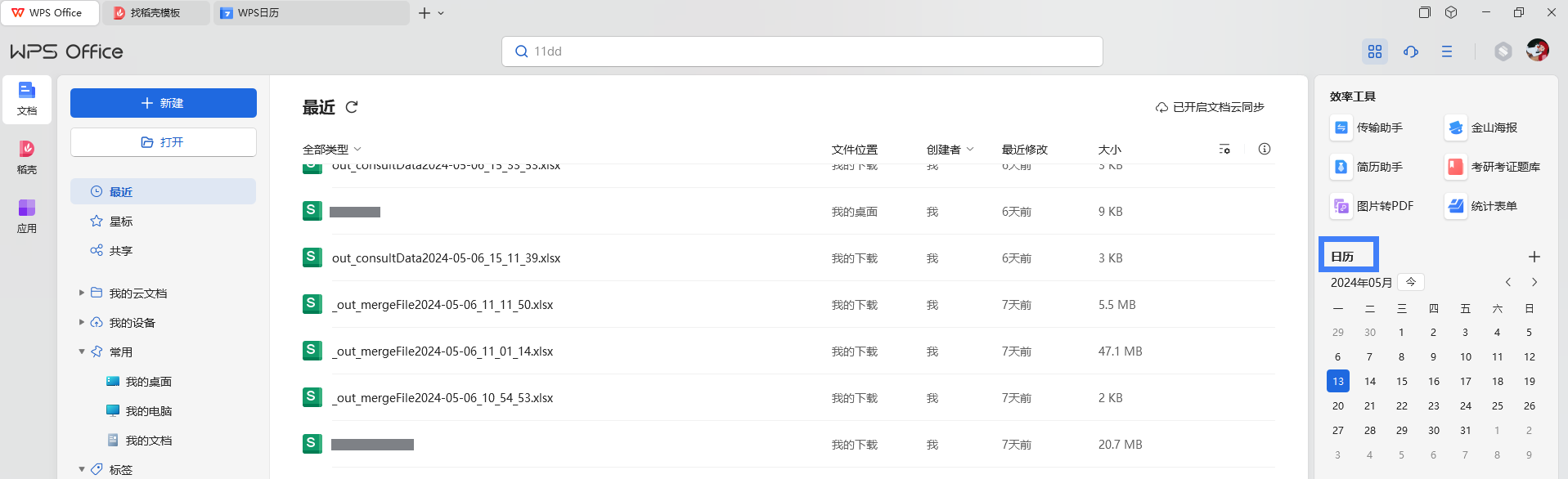Viewport: 1568px width, 479px height.
Task: Add a new tab with plus icon
Action: tap(424, 13)
